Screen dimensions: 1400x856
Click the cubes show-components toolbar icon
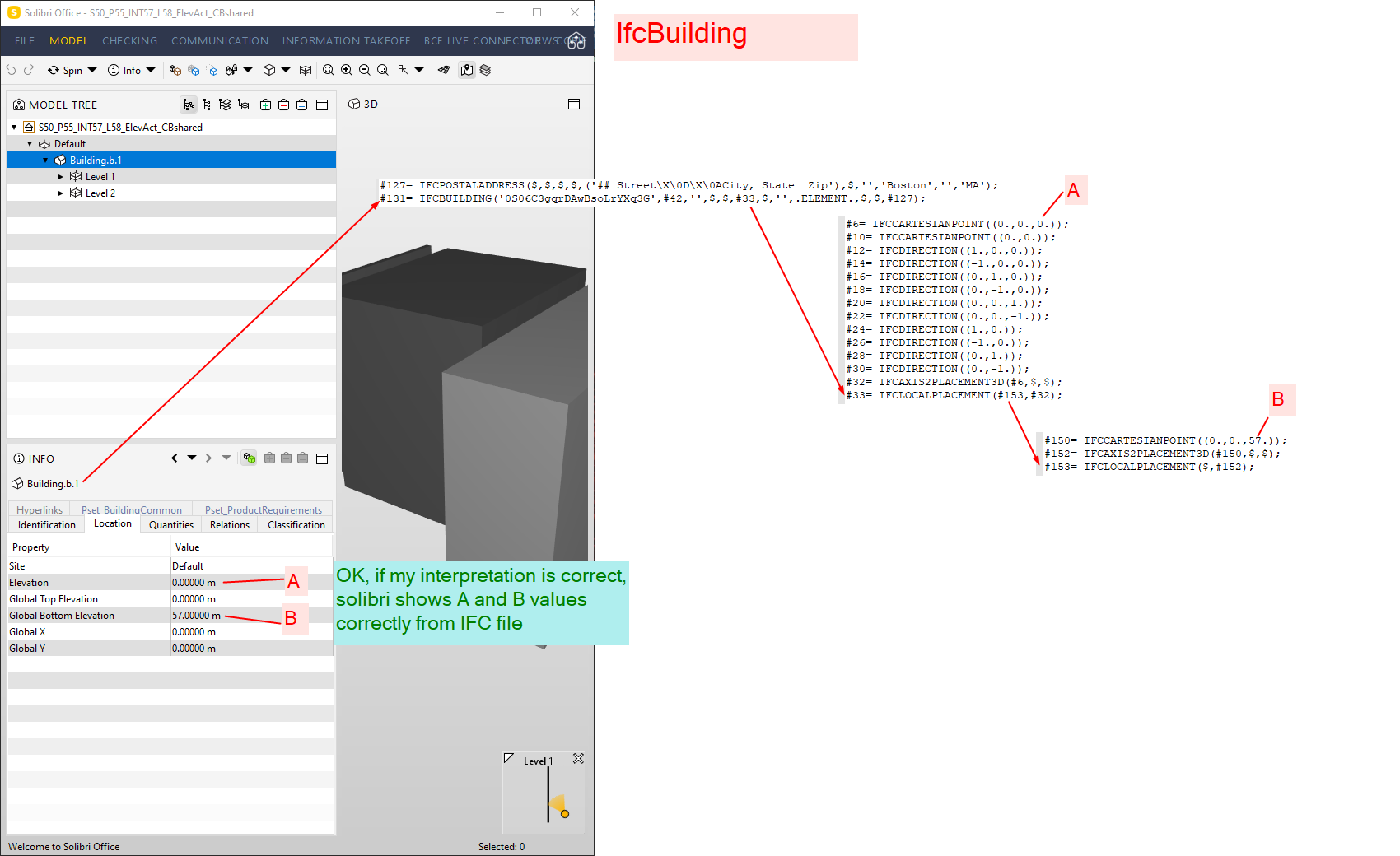[231, 71]
